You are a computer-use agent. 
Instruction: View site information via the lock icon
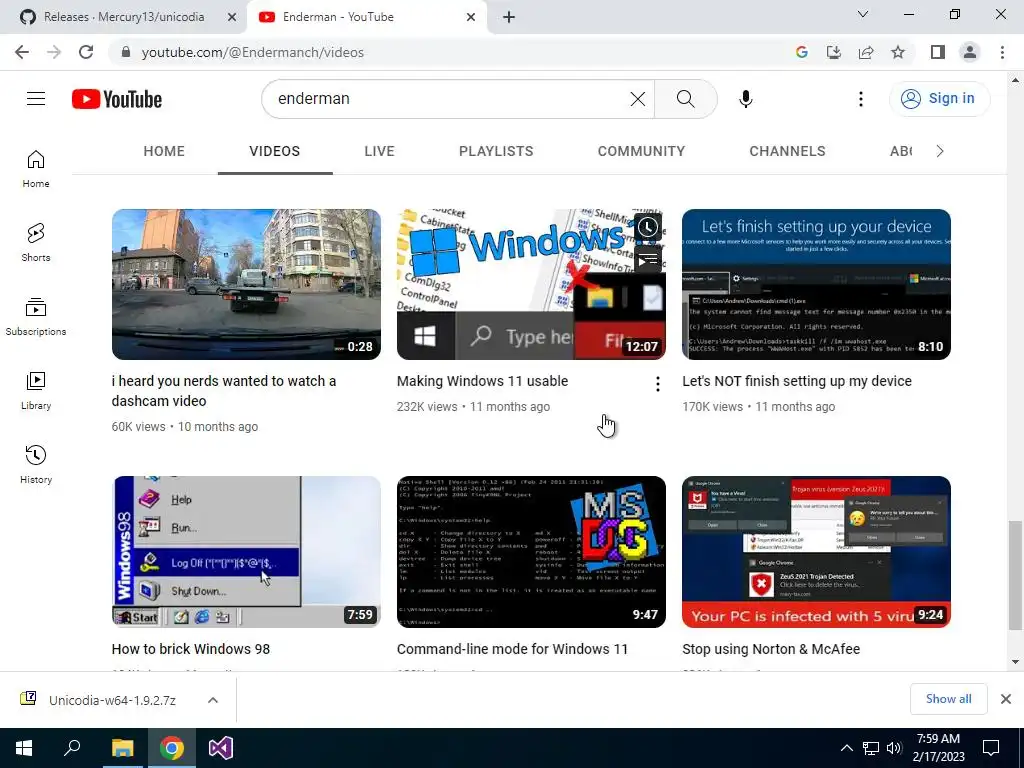tap(126, 52)
